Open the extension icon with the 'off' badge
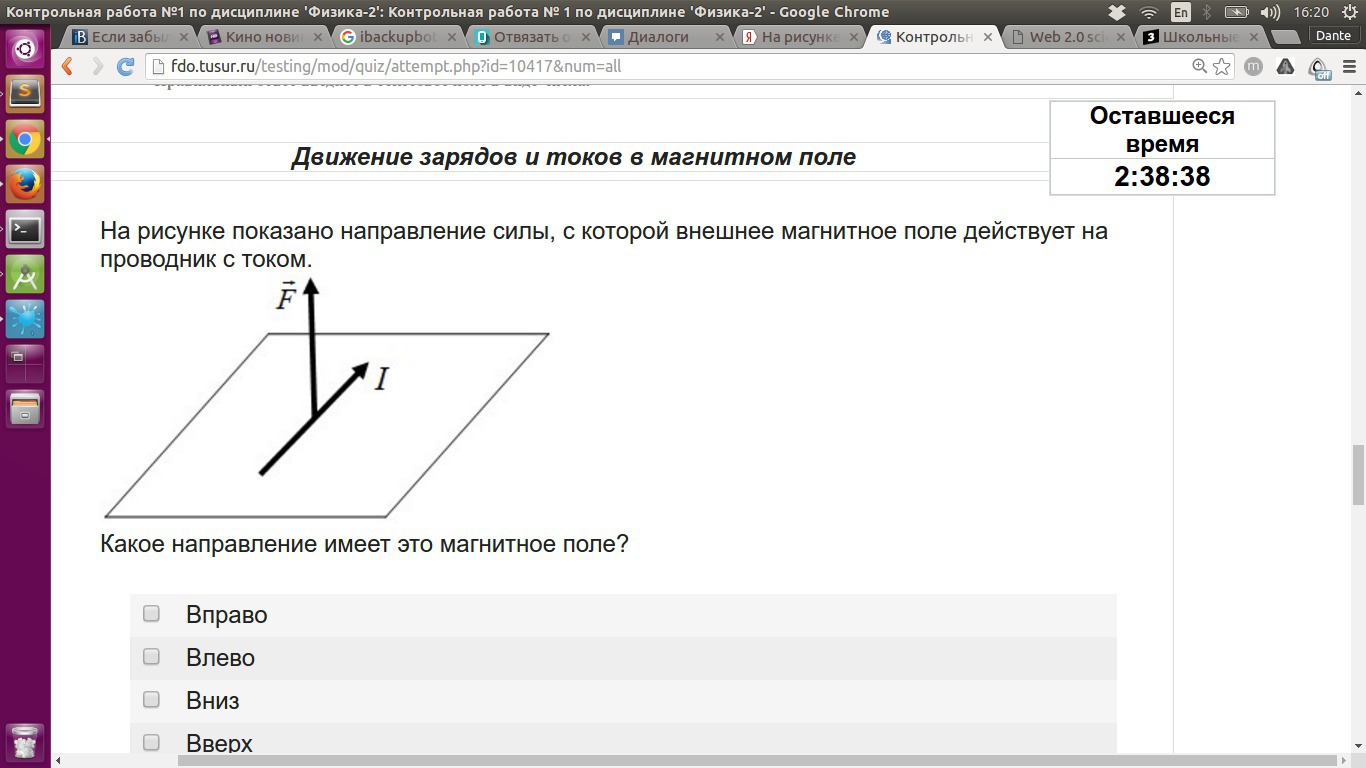The image size is (1366, 768). (x=1320, y=67)
